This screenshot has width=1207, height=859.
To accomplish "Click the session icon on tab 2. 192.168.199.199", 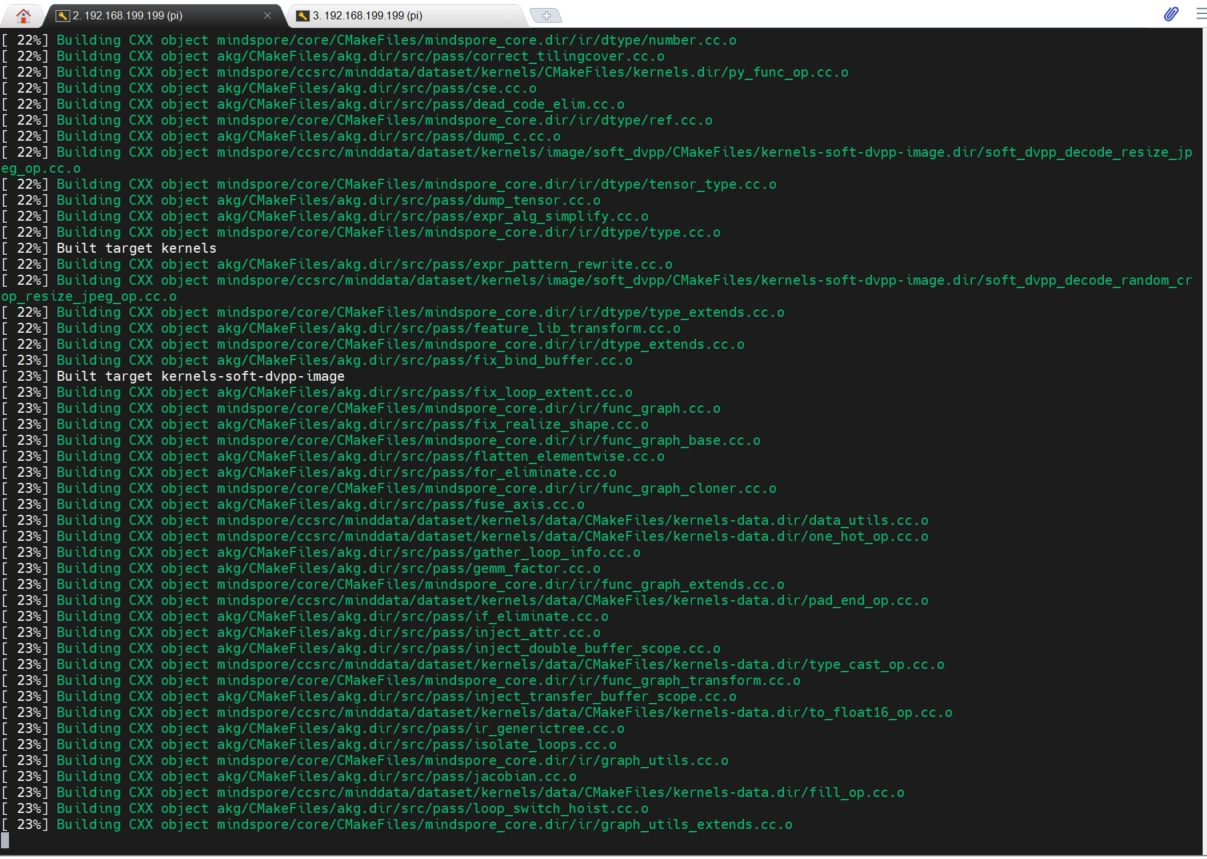I will 63,16.
